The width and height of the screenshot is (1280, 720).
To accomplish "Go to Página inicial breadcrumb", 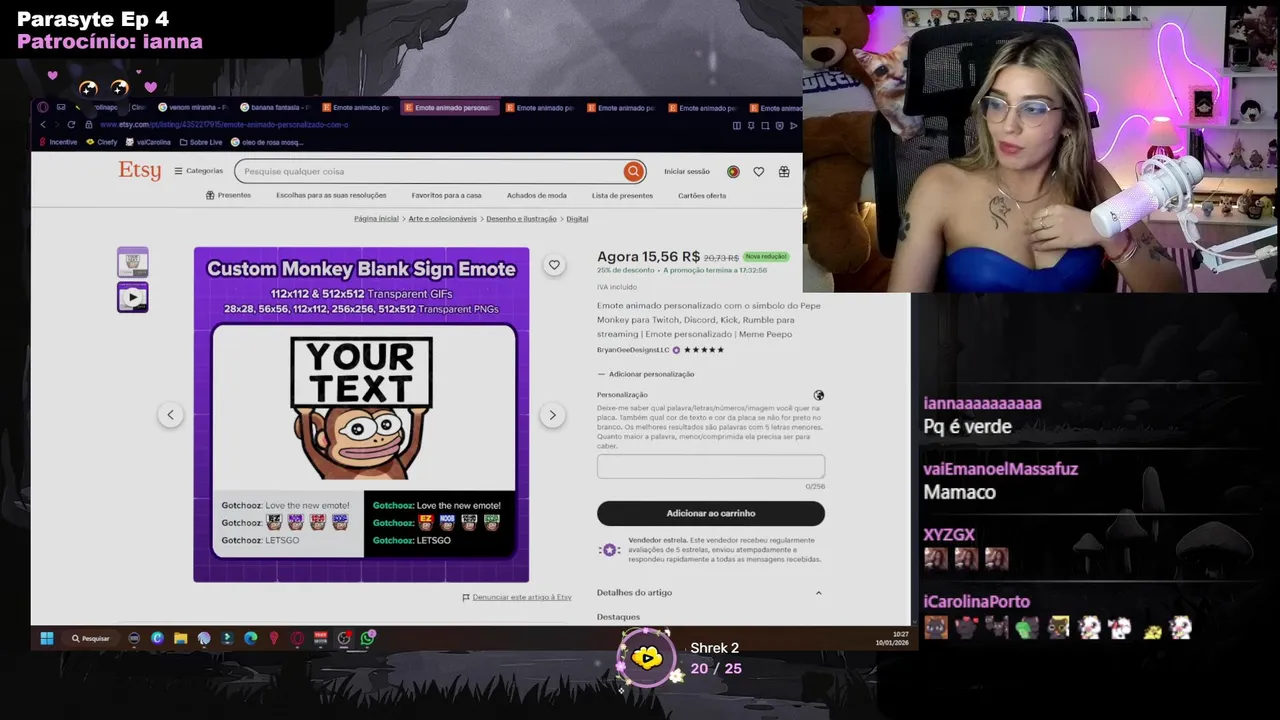I will (x=376, y=218).
